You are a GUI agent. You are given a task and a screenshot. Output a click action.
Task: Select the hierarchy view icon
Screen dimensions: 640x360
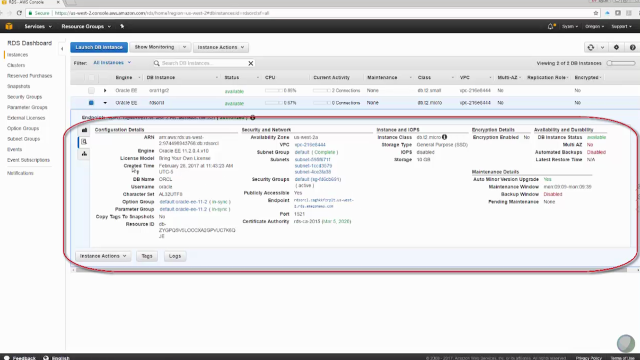[x=84, y=154]
